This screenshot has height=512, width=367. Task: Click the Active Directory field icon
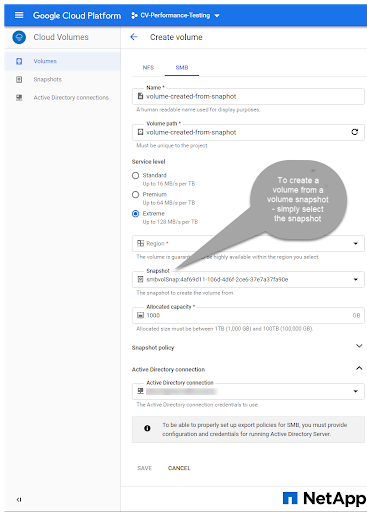(x=140, y=391)
